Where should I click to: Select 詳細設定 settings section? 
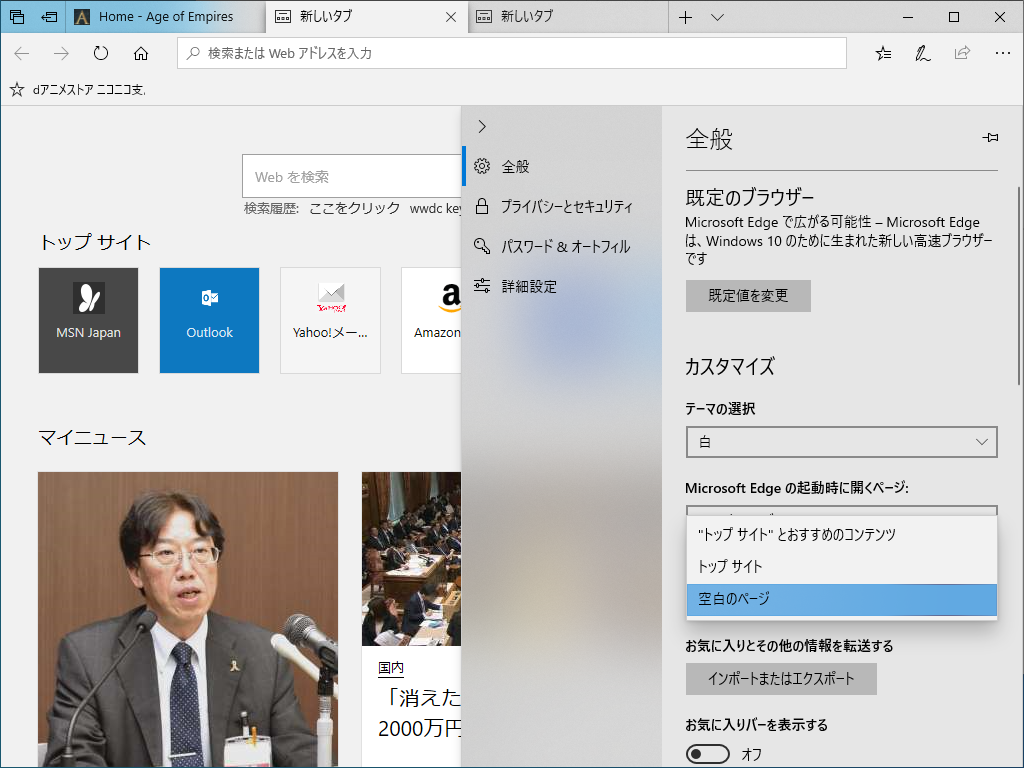point(562,286)
